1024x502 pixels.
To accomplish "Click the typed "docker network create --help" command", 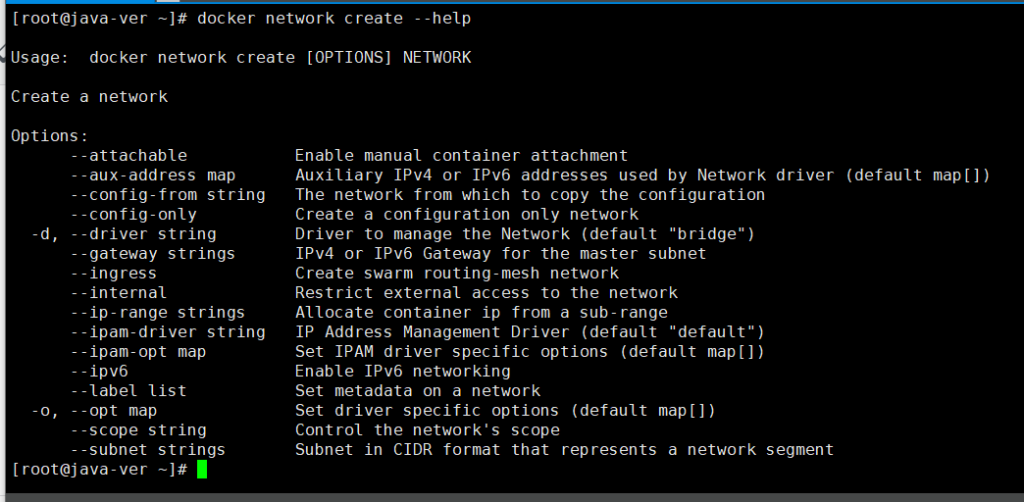I will [x=334, y=19].
